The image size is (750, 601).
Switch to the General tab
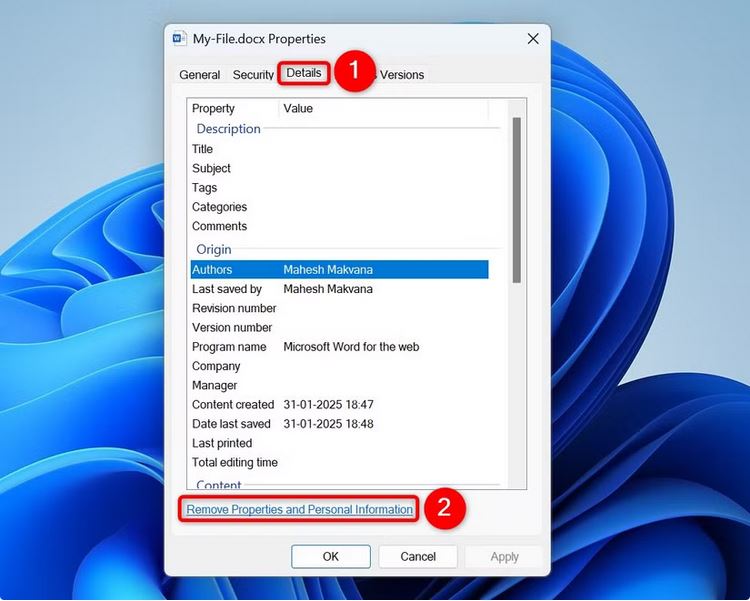tap(199, 75)
